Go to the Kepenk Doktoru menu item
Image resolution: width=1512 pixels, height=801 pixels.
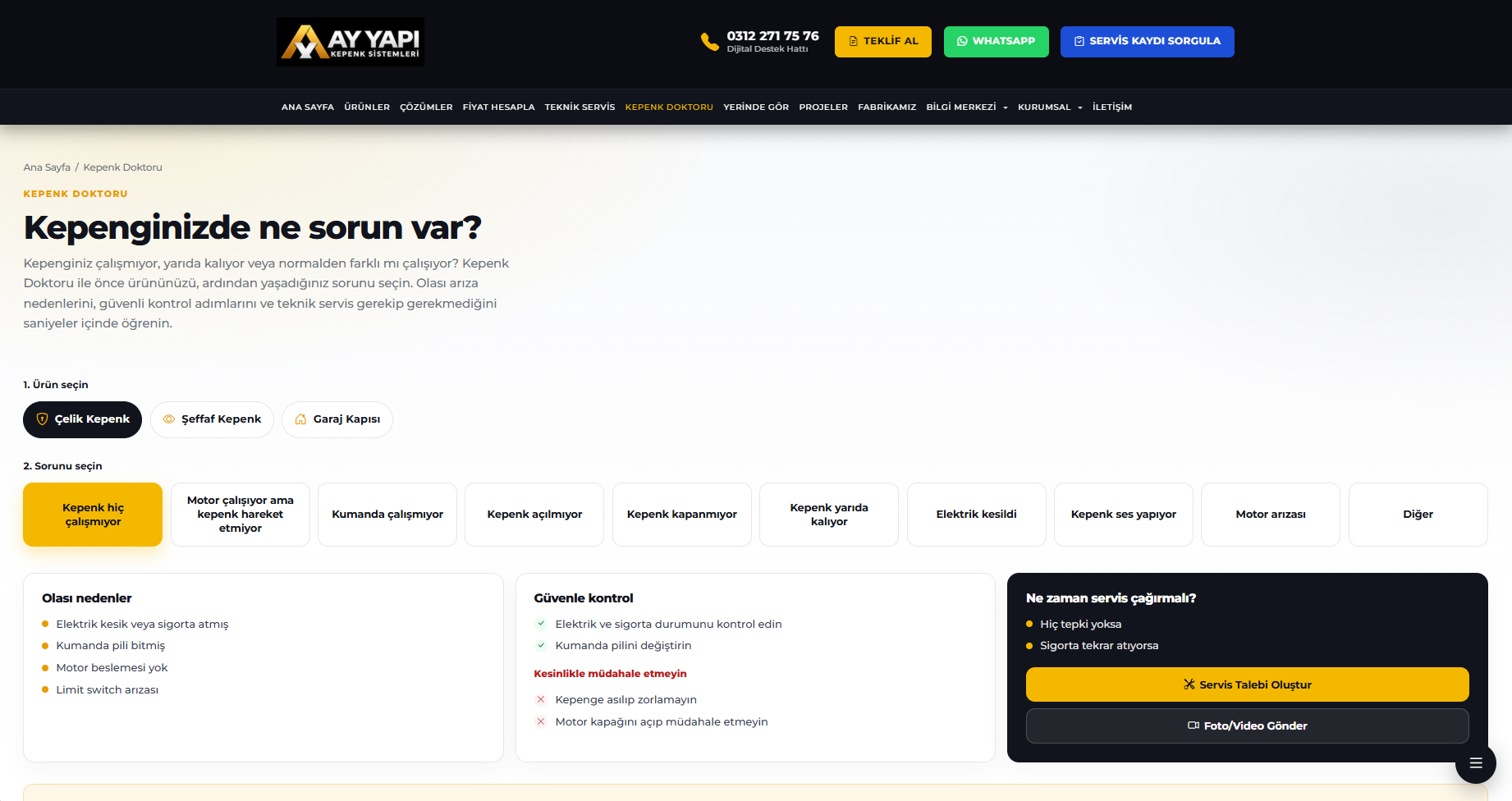pyautogui.click(x=669, y=108)
